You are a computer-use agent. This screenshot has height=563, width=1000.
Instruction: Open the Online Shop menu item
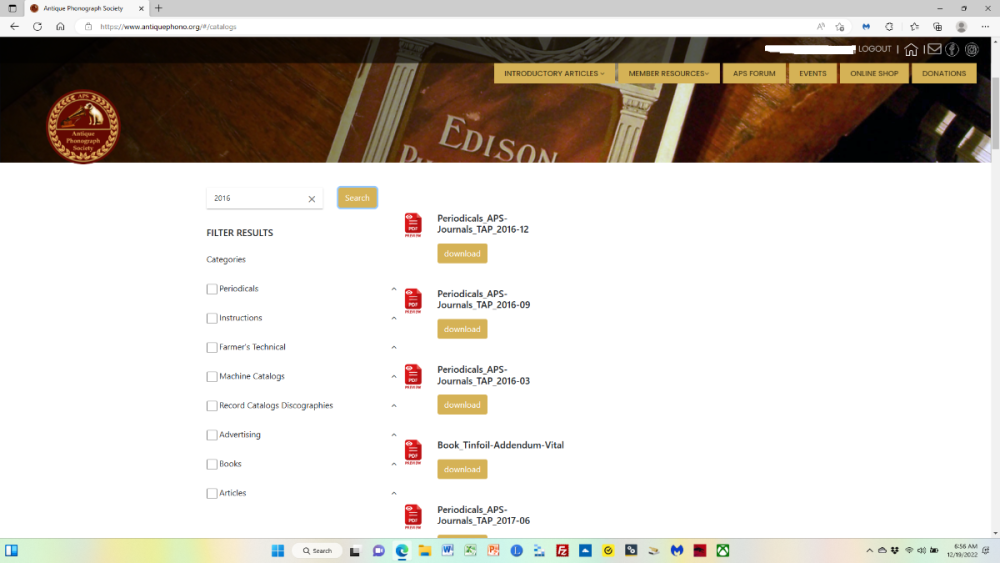click(x=874, y=73)
